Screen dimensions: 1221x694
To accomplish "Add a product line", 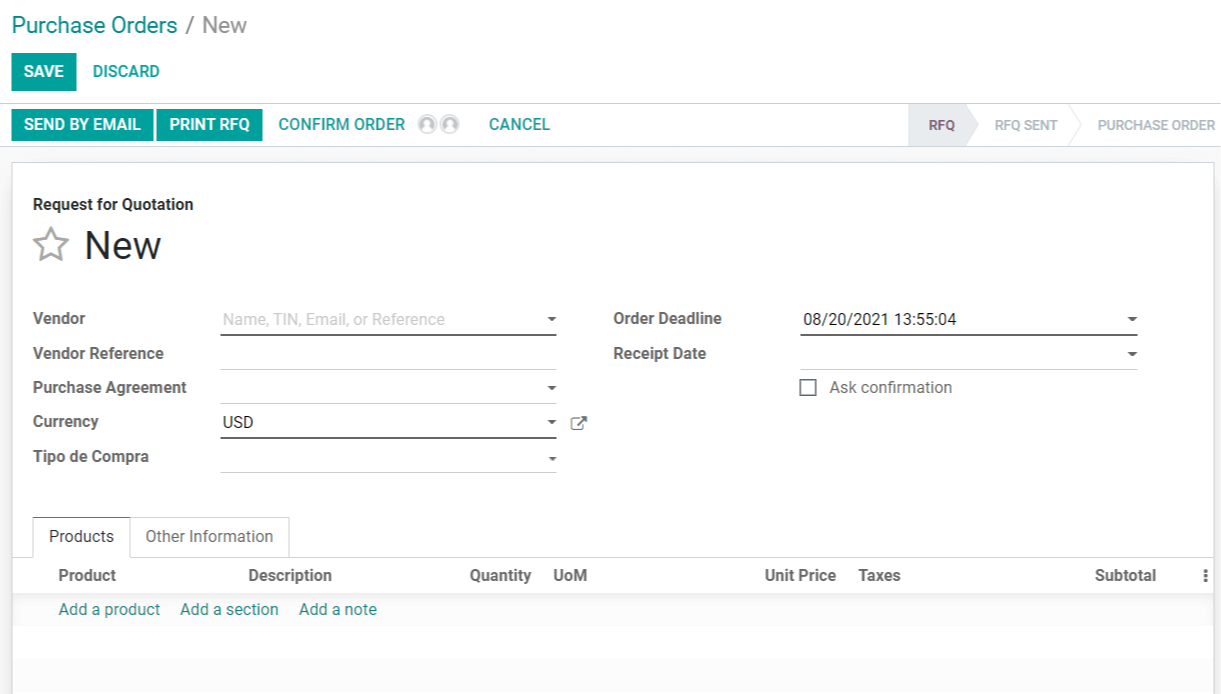I will click(109, 610).
